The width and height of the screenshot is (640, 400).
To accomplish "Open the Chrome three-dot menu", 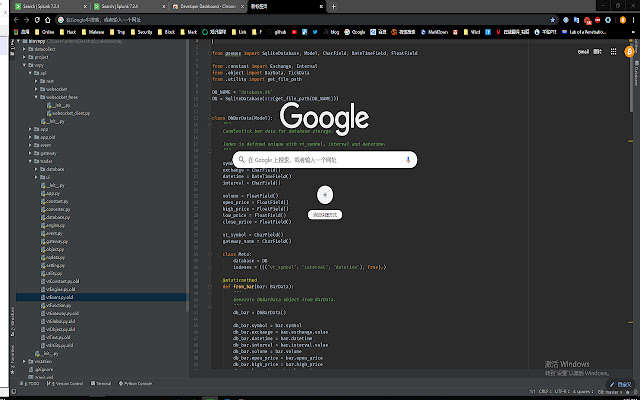I will coord(633,20).
